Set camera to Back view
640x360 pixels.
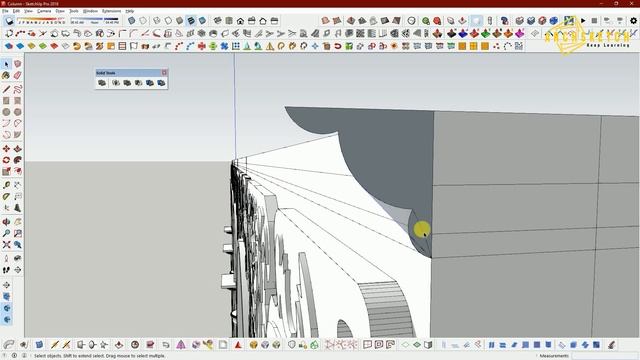click(263, 20)
